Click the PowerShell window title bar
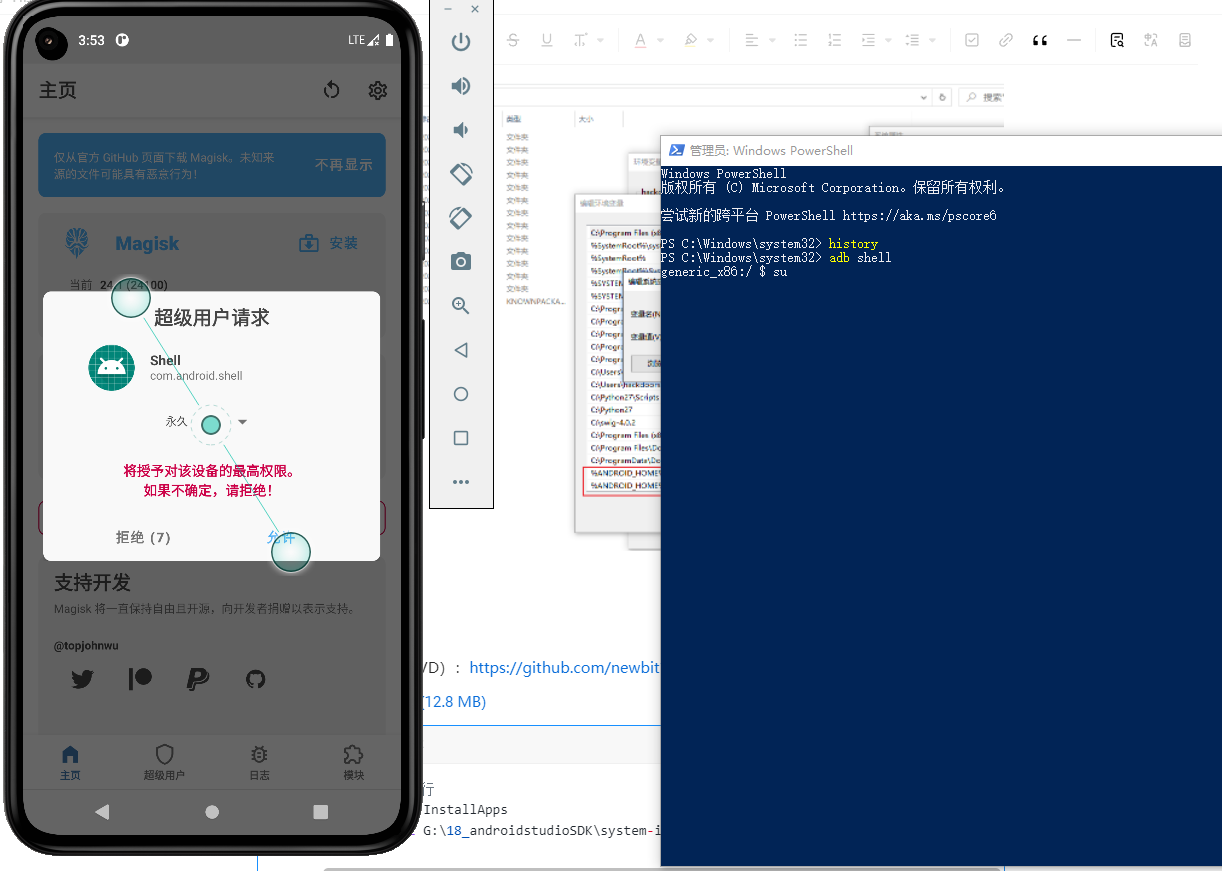Image resolution: width=1222 pixels, height=871 pixels. pos(941,150)
